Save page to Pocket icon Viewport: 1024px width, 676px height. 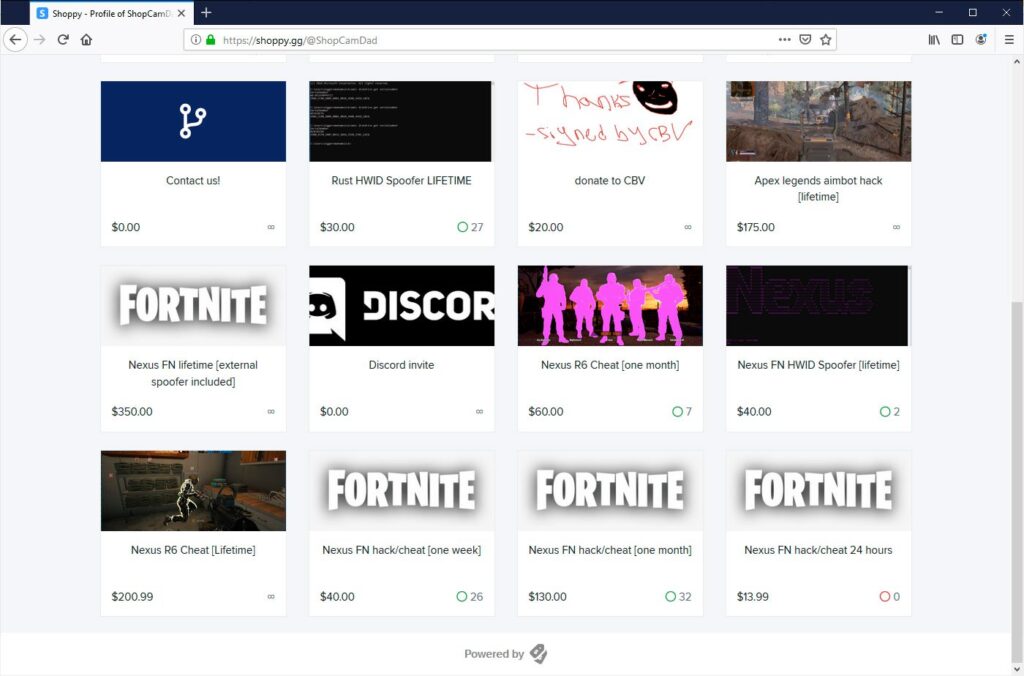(x=805, y=40)
